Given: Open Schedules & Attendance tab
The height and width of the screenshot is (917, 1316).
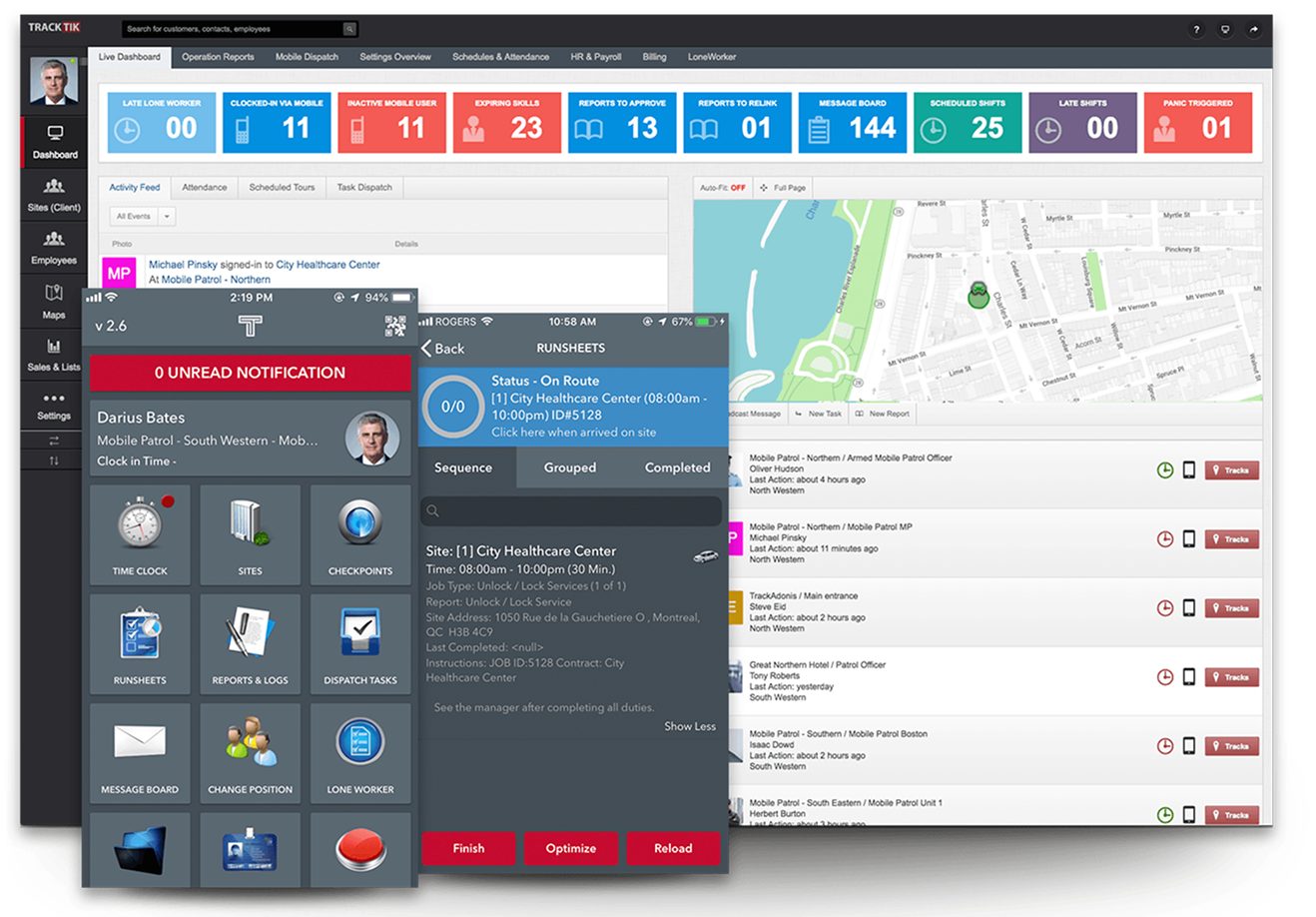Looking at the screenshot, I should tap(500, 57).
